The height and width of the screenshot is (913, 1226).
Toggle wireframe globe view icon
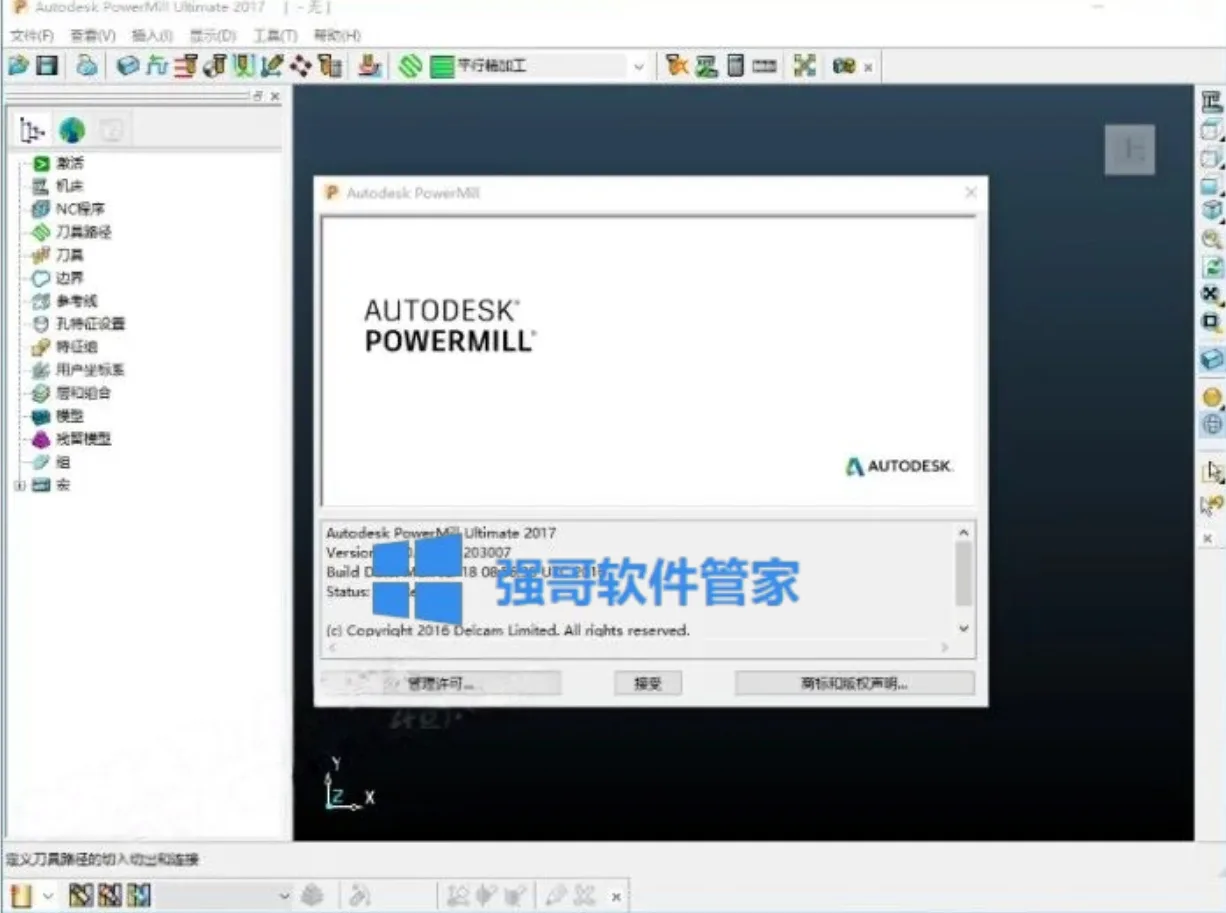pos(1212,424)
